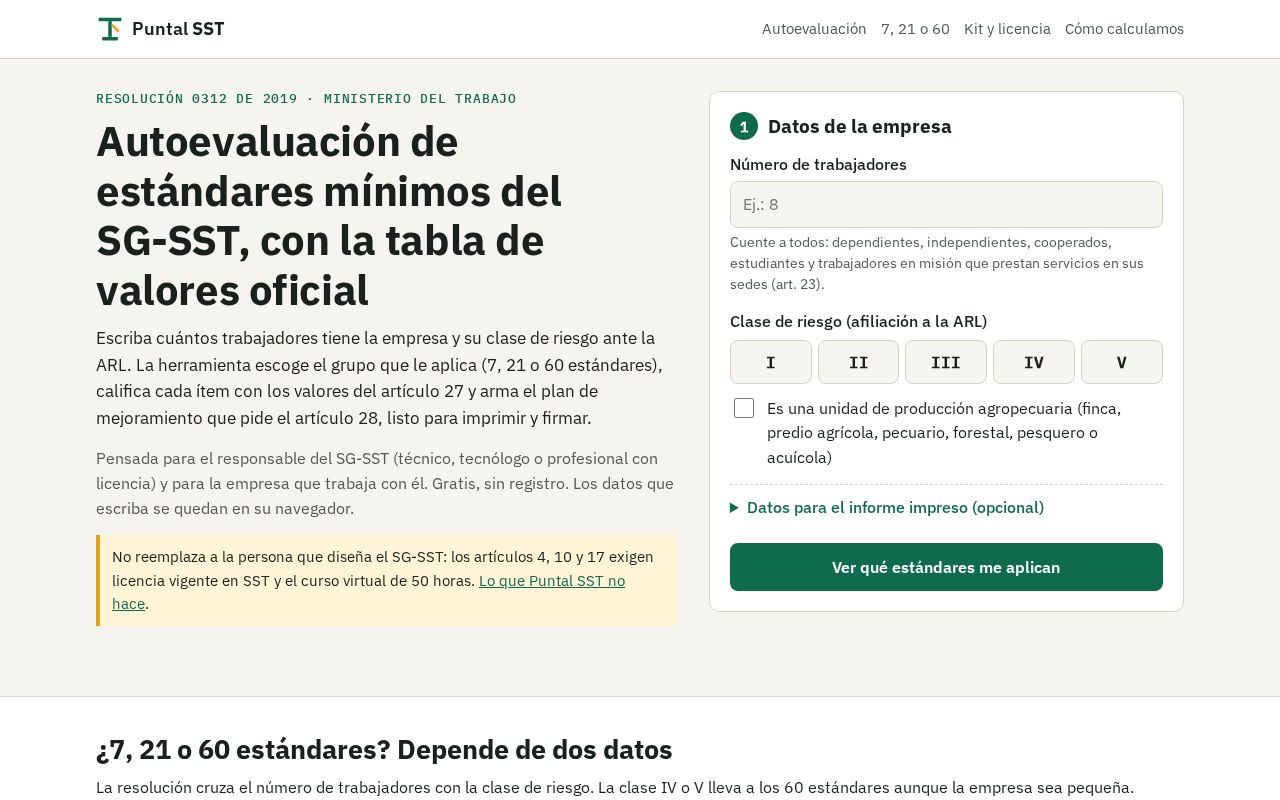Click the Datos de la empresa heading
The height and width of the screenshot is (800, 1280).
tap(860, 126)
